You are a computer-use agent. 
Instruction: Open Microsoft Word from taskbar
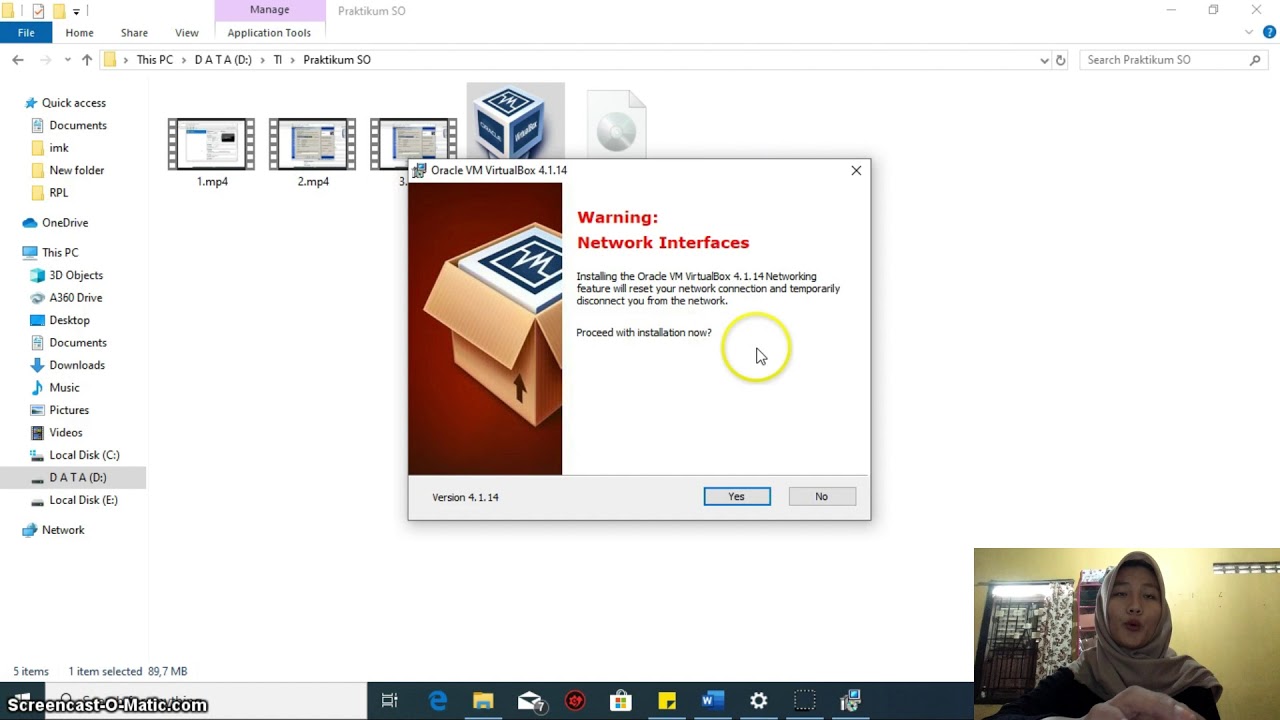pos(712,701)
